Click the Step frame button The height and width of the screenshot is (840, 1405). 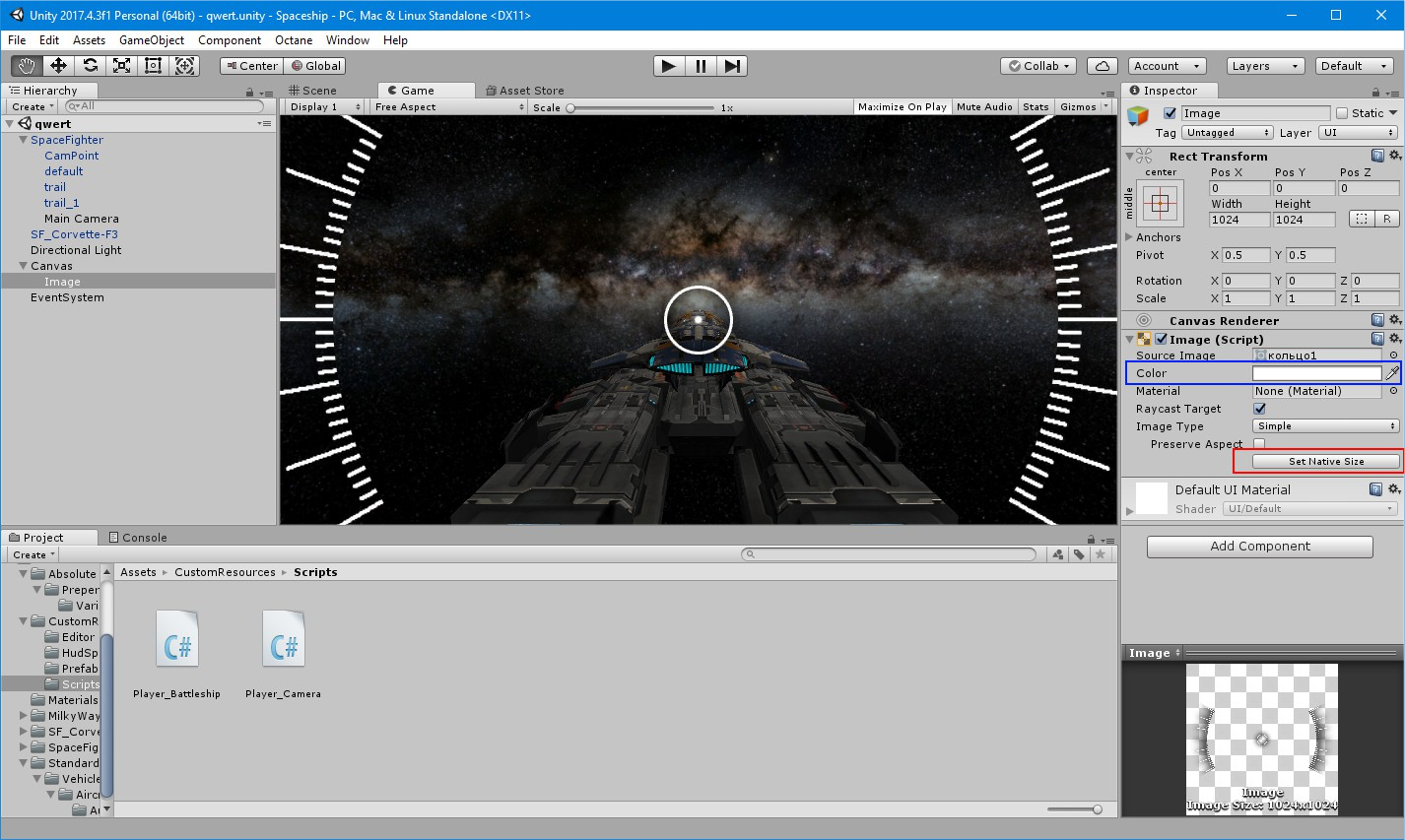pos(732,66)
